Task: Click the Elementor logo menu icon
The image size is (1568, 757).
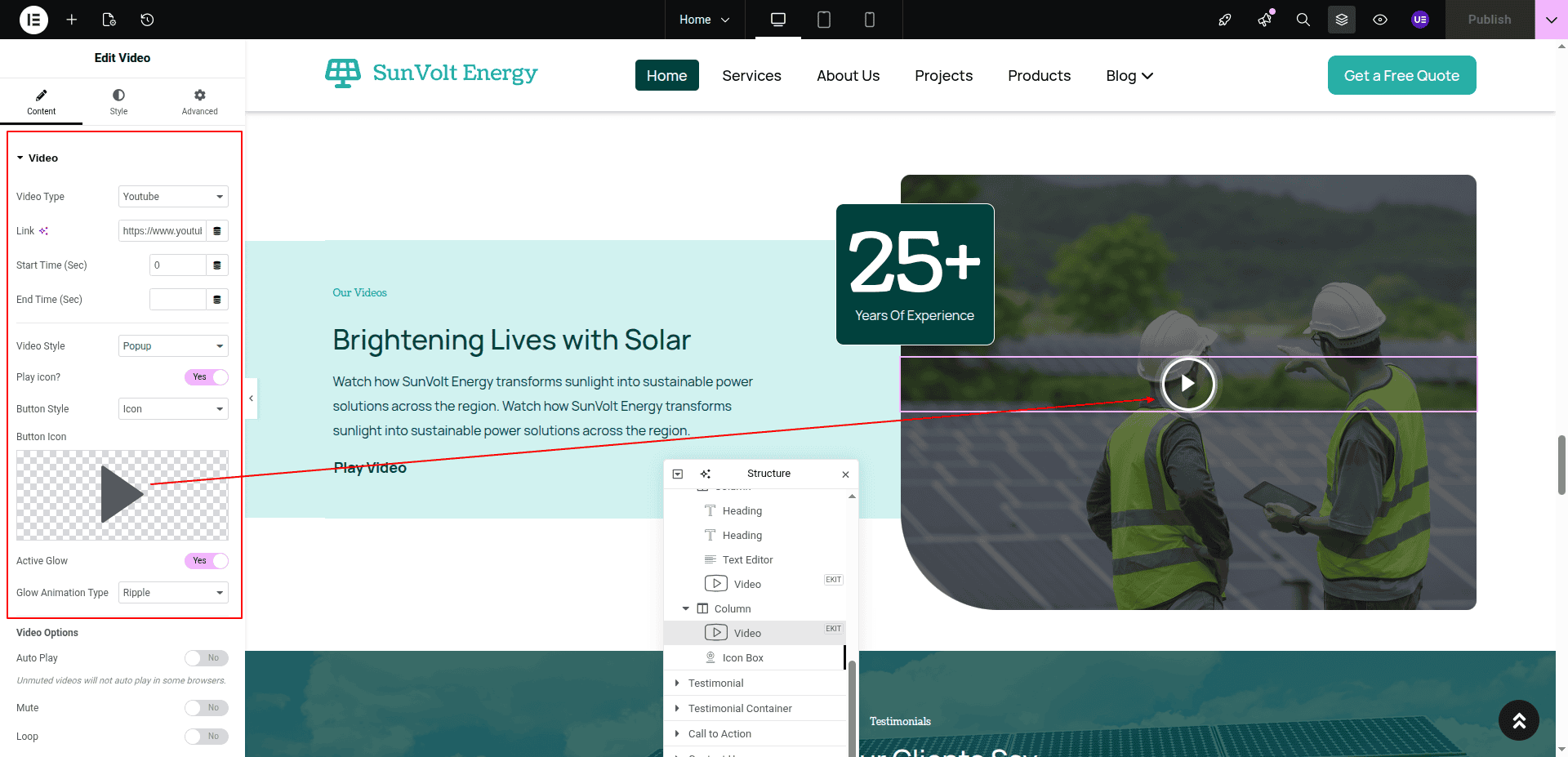Action: [33, 20]
